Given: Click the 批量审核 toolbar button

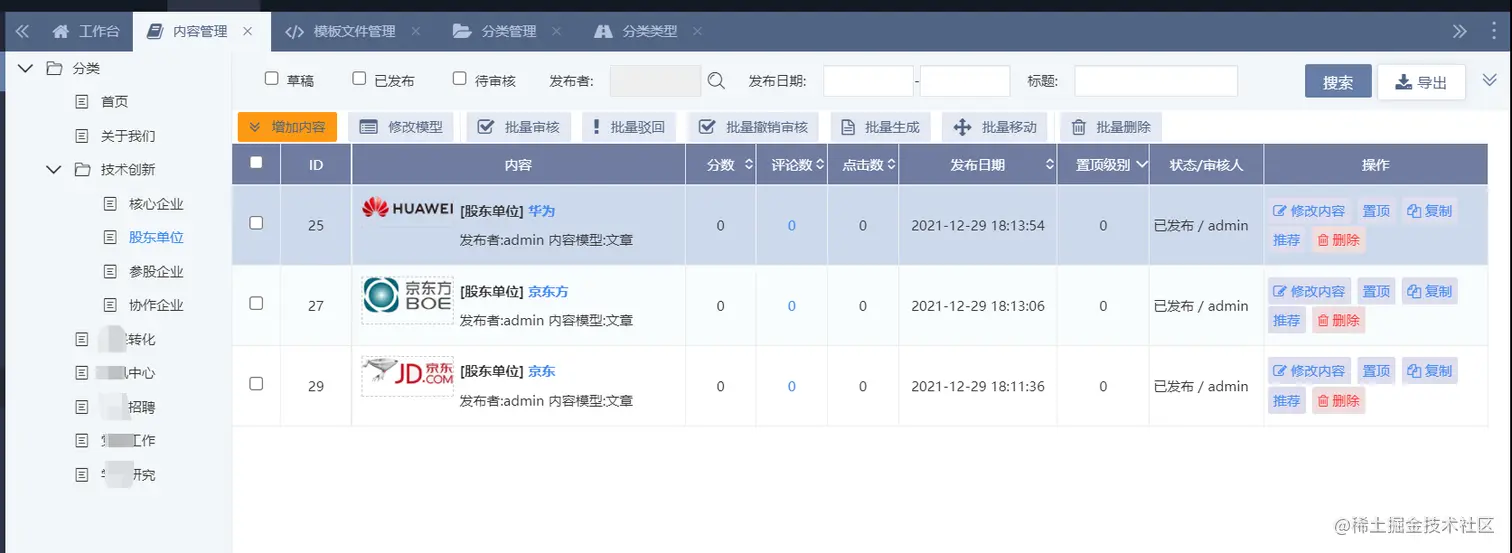Looking at the screenshot, I should (518, 127).
